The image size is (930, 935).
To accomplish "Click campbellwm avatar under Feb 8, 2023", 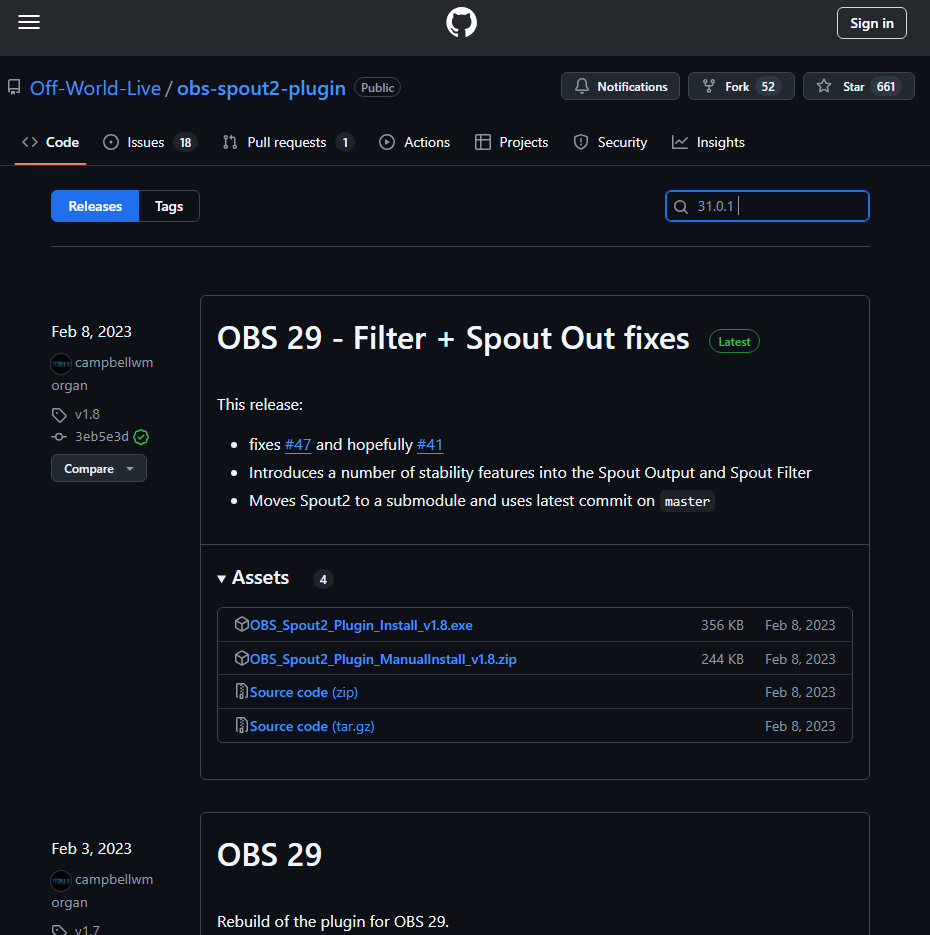I will click(x=61, y=363).
